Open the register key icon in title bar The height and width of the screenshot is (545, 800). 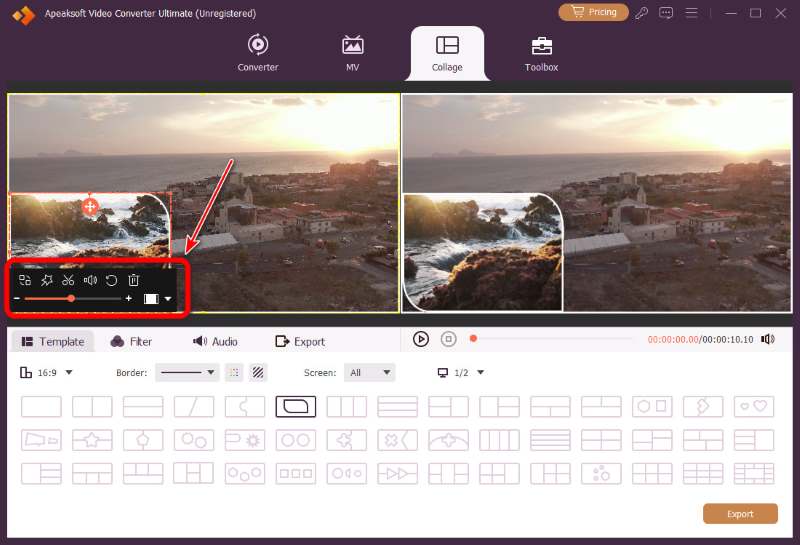pyautogui.click(x=641, y=13)
